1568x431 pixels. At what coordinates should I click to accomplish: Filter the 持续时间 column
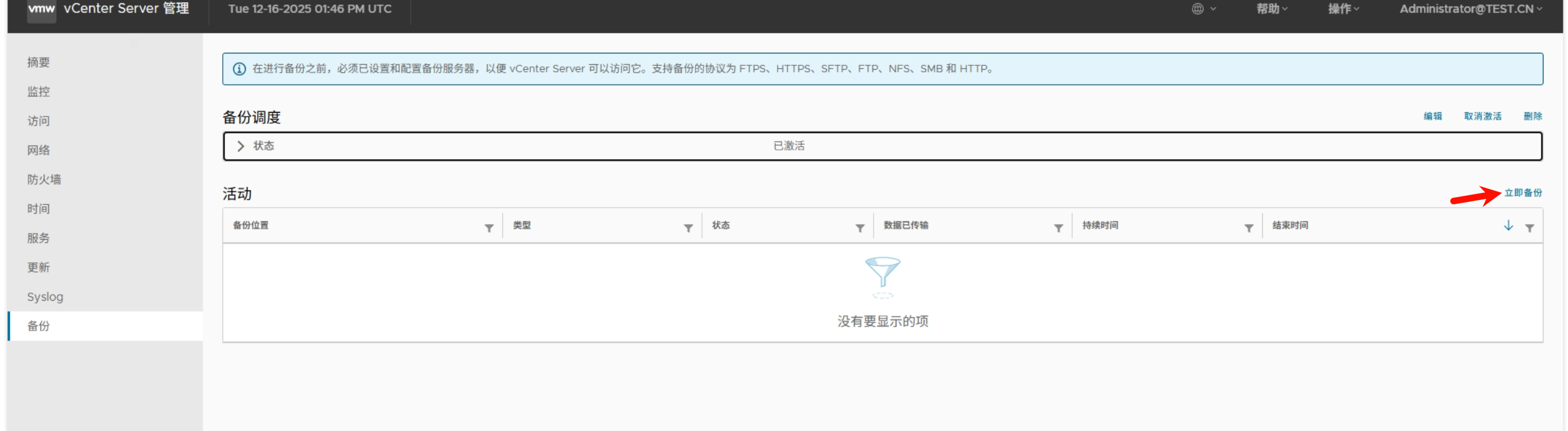click(1249, 228)
